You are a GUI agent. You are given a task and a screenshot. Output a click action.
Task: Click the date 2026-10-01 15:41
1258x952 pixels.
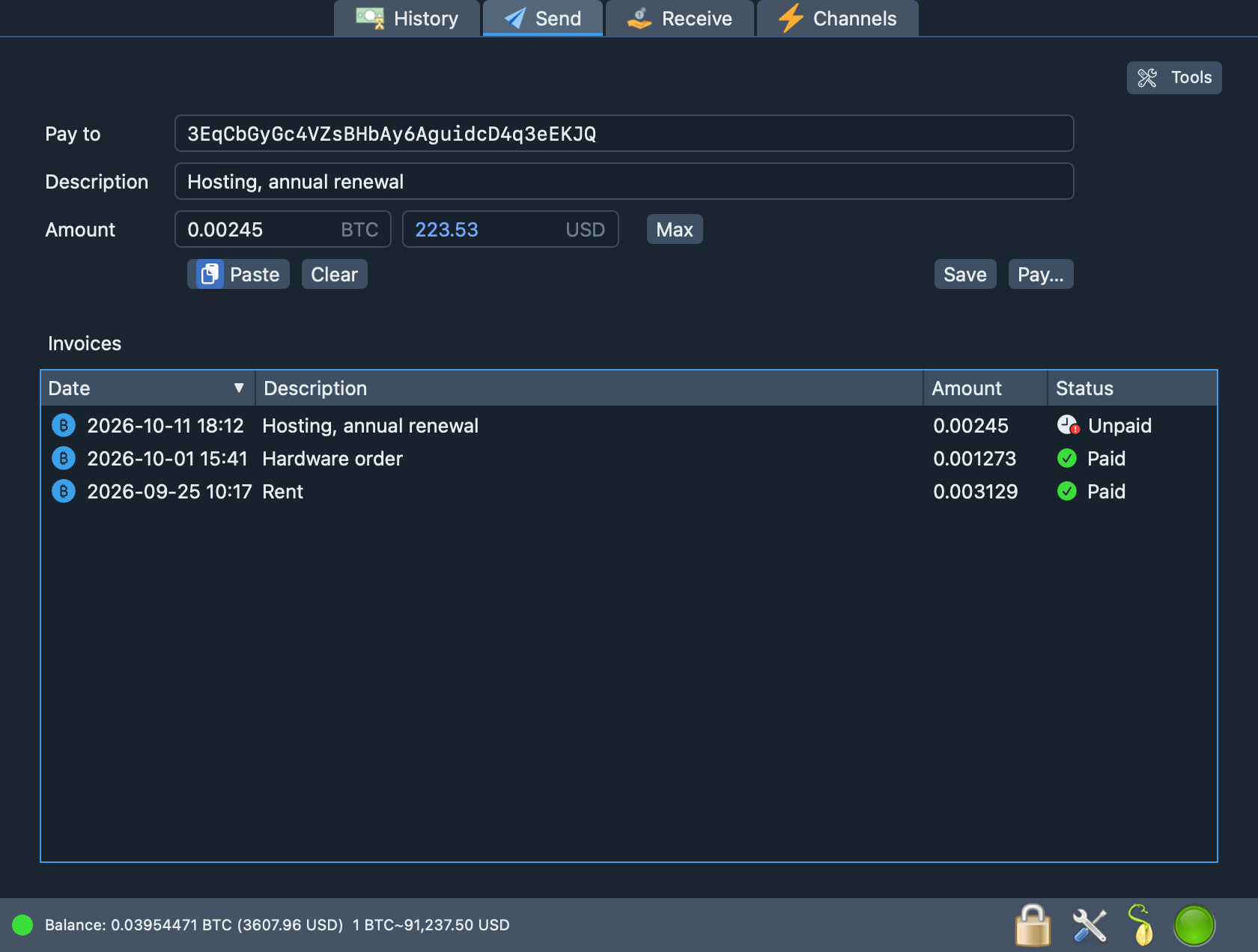click(x=167, y=458)
